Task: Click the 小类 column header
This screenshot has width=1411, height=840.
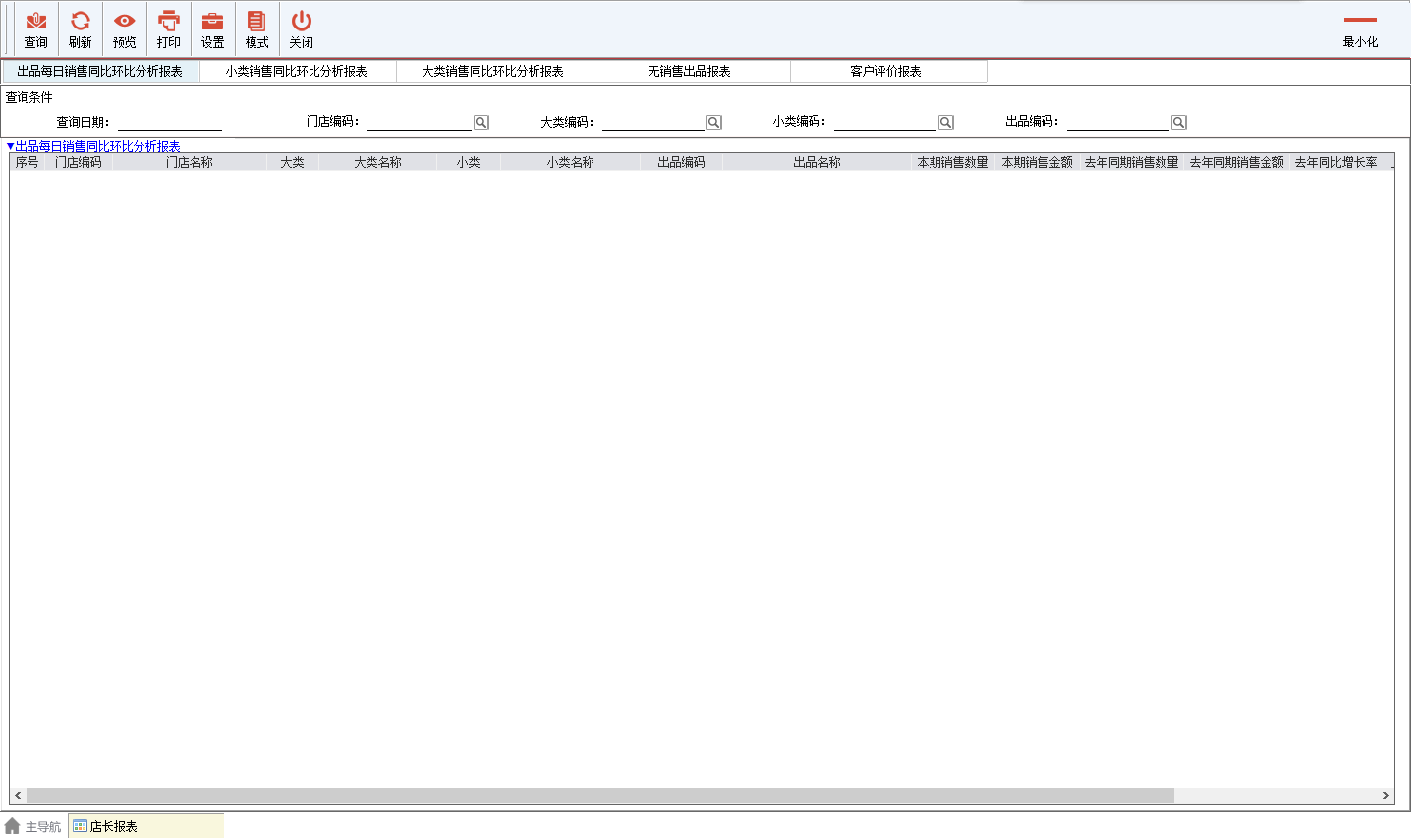Action: coord(469,162)
